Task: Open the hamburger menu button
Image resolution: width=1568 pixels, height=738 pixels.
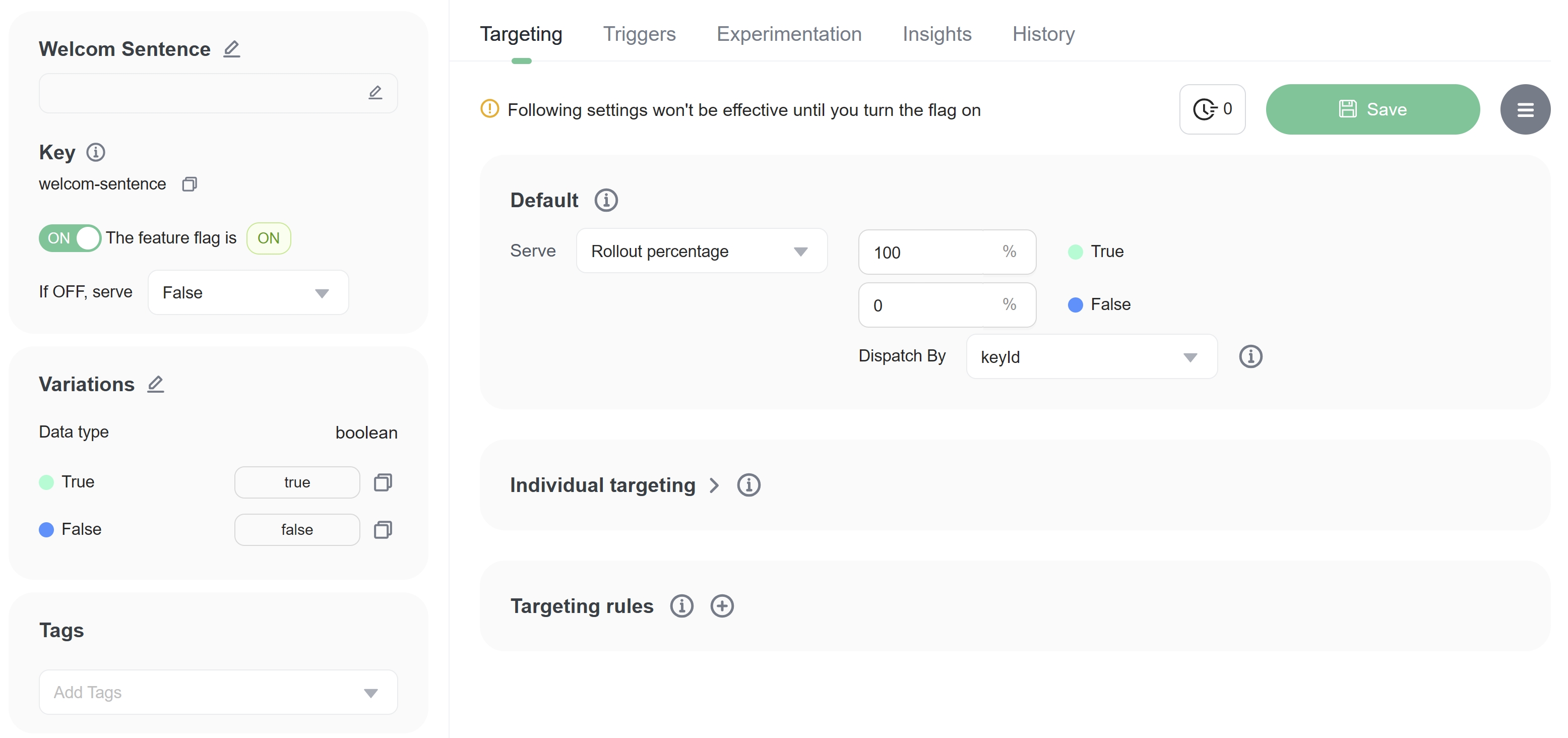Action: pyautogui.click(x=1525, y=109)
